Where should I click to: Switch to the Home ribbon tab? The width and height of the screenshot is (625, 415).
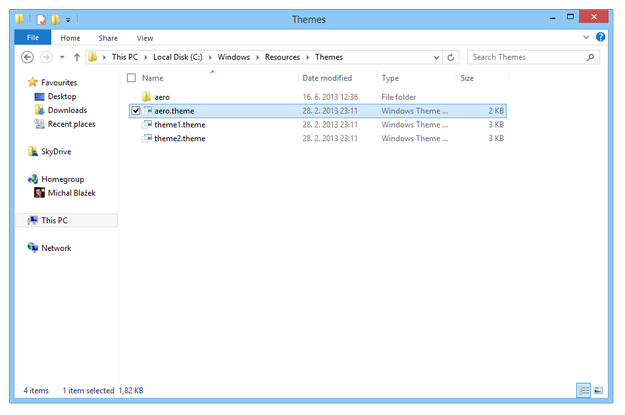[70, 38]
